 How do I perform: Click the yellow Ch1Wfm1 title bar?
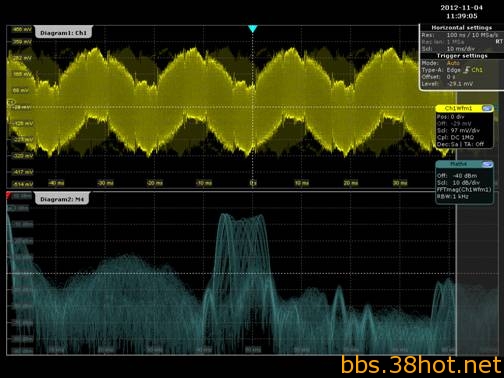[x=459, y=108]
